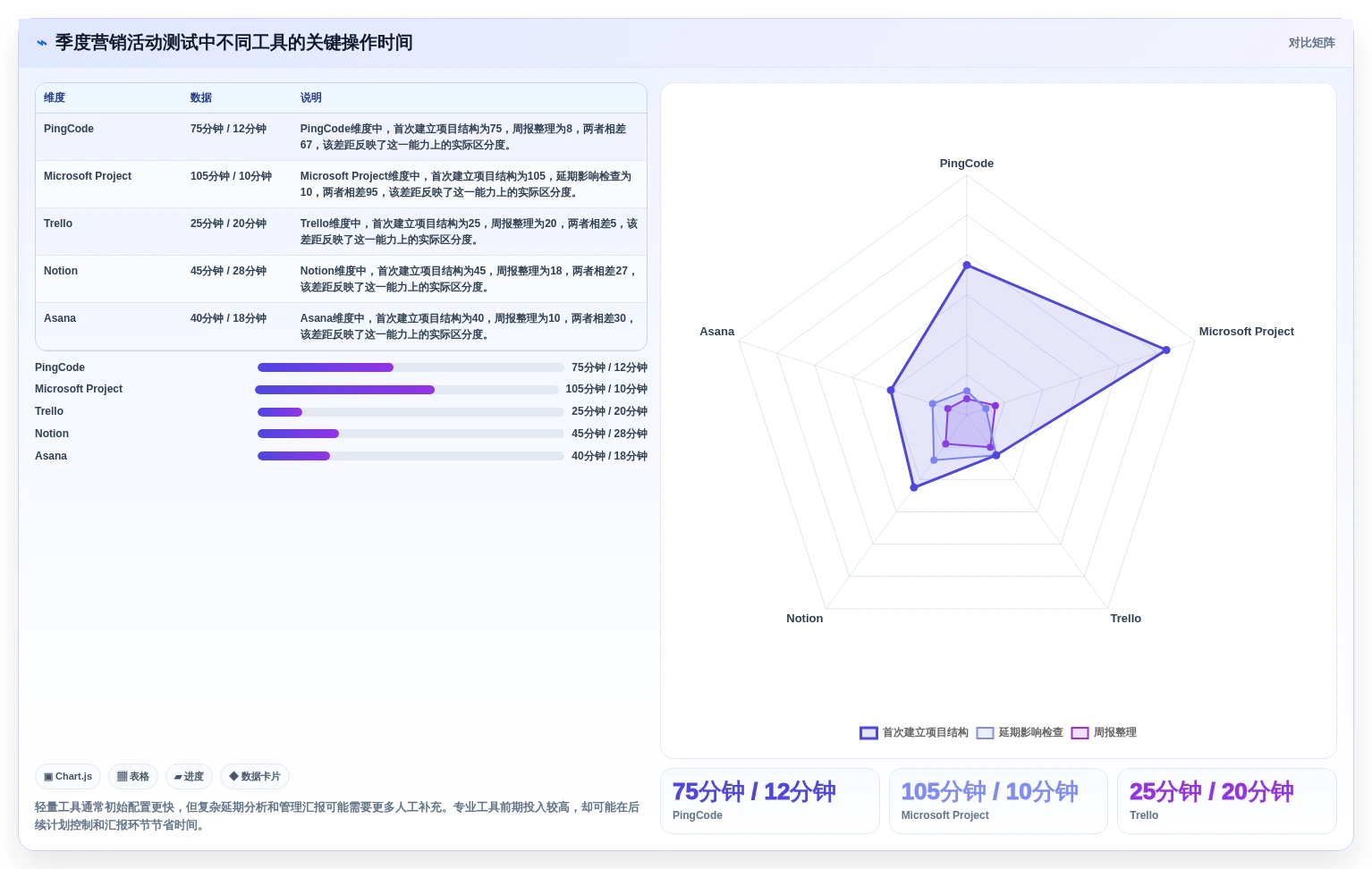Open the PingCode 75分钟 / 12分钟 data card
The width and height of the screenshot is (1372, 869).
pyautogui.click(x=770, y=801)
